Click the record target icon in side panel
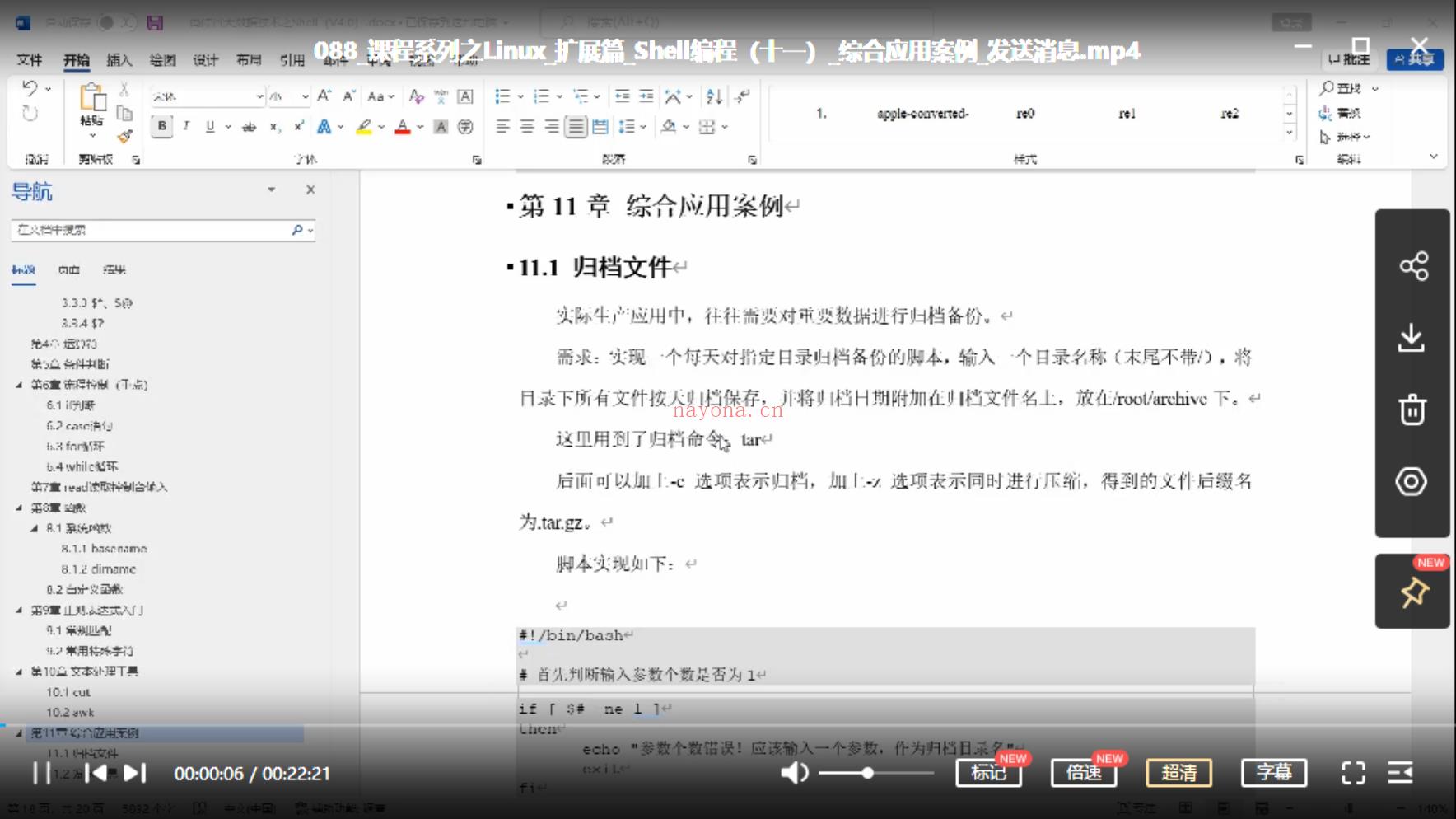 click(1412, 481)
